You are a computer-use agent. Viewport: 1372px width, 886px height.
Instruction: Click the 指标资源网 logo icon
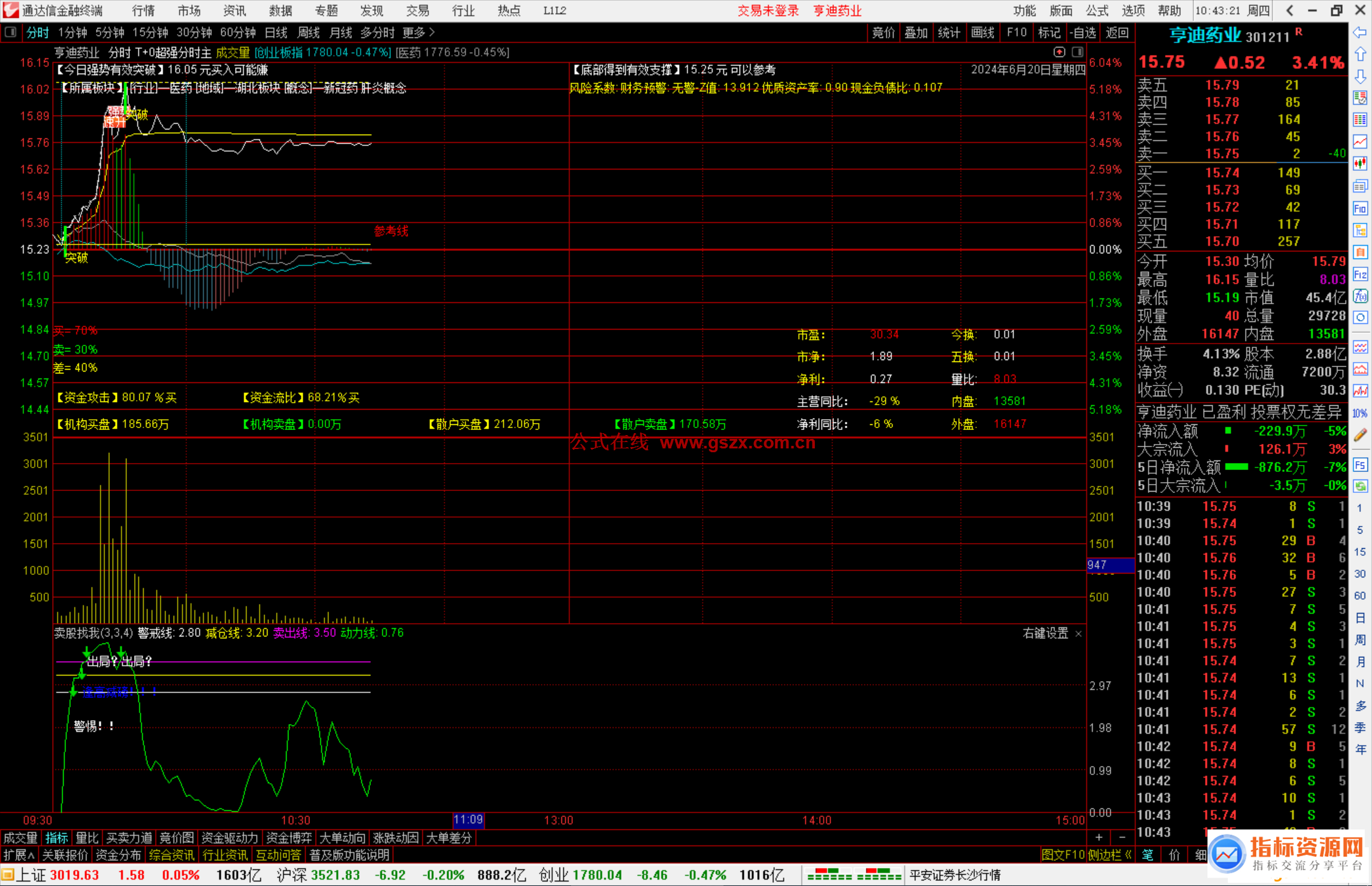coord(1227,854)
